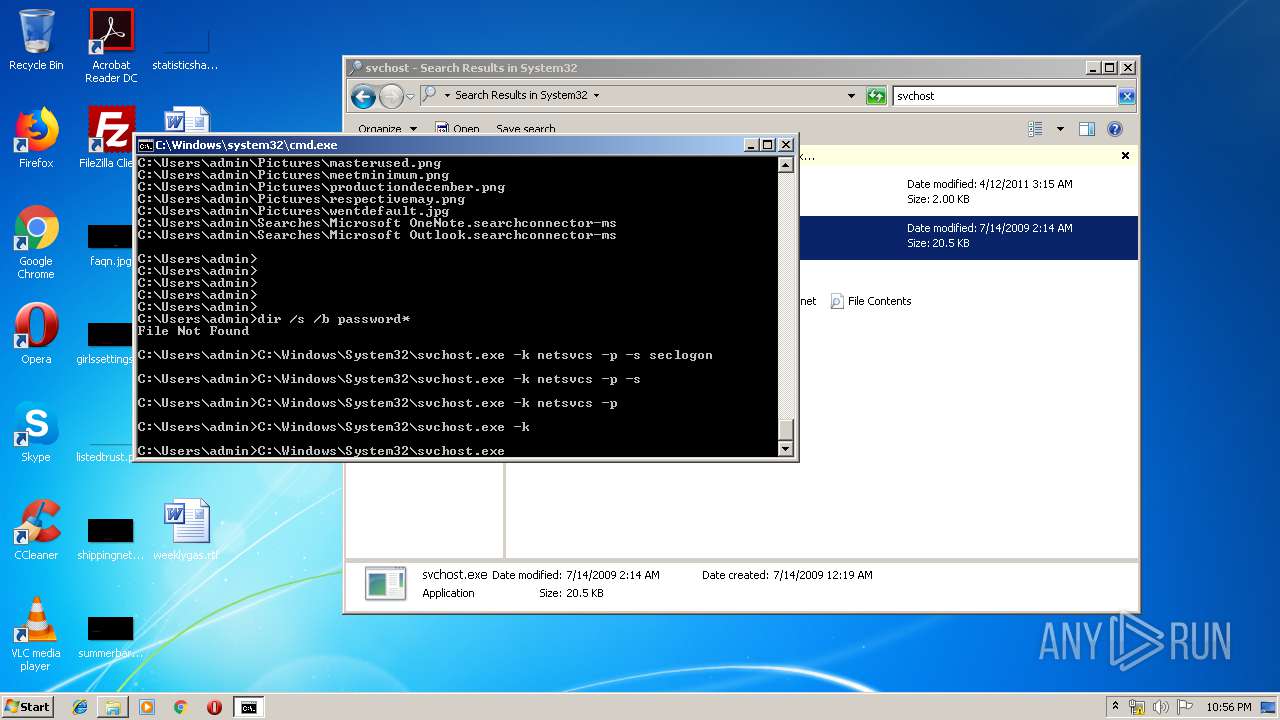Select summerbar file on desktop

[x=110, y=637]
